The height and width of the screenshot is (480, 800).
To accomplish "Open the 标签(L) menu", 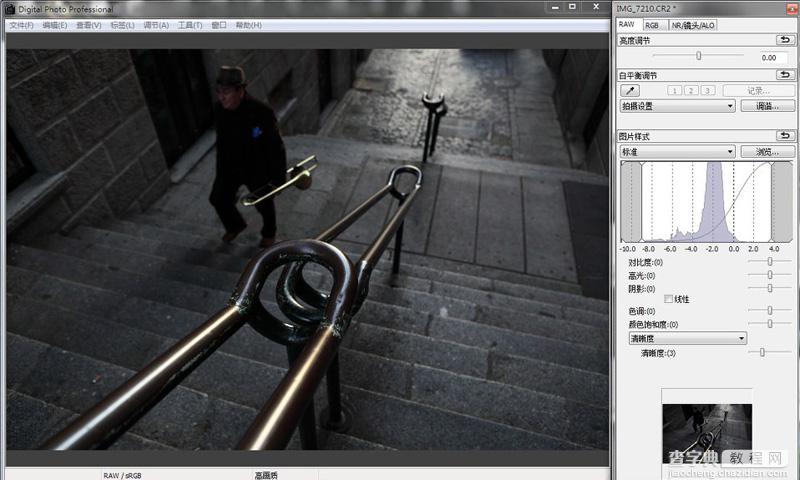I will (122, 25).
